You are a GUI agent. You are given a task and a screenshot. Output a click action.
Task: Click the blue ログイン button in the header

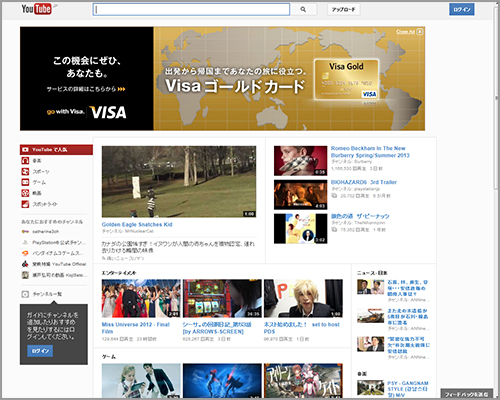(x=462, y=9)
